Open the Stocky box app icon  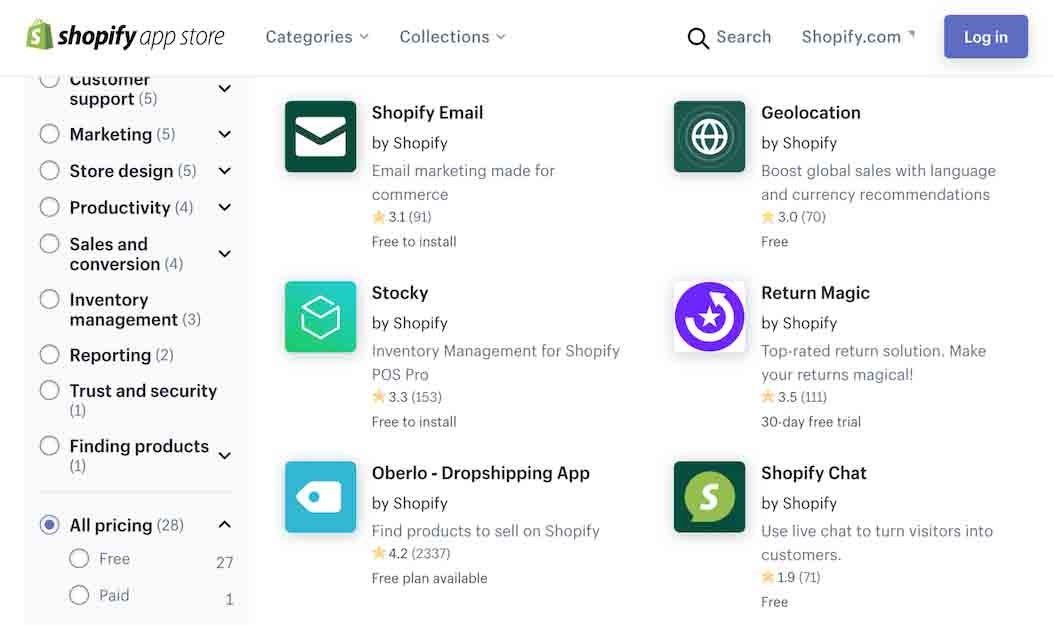(x=321, y=317)
